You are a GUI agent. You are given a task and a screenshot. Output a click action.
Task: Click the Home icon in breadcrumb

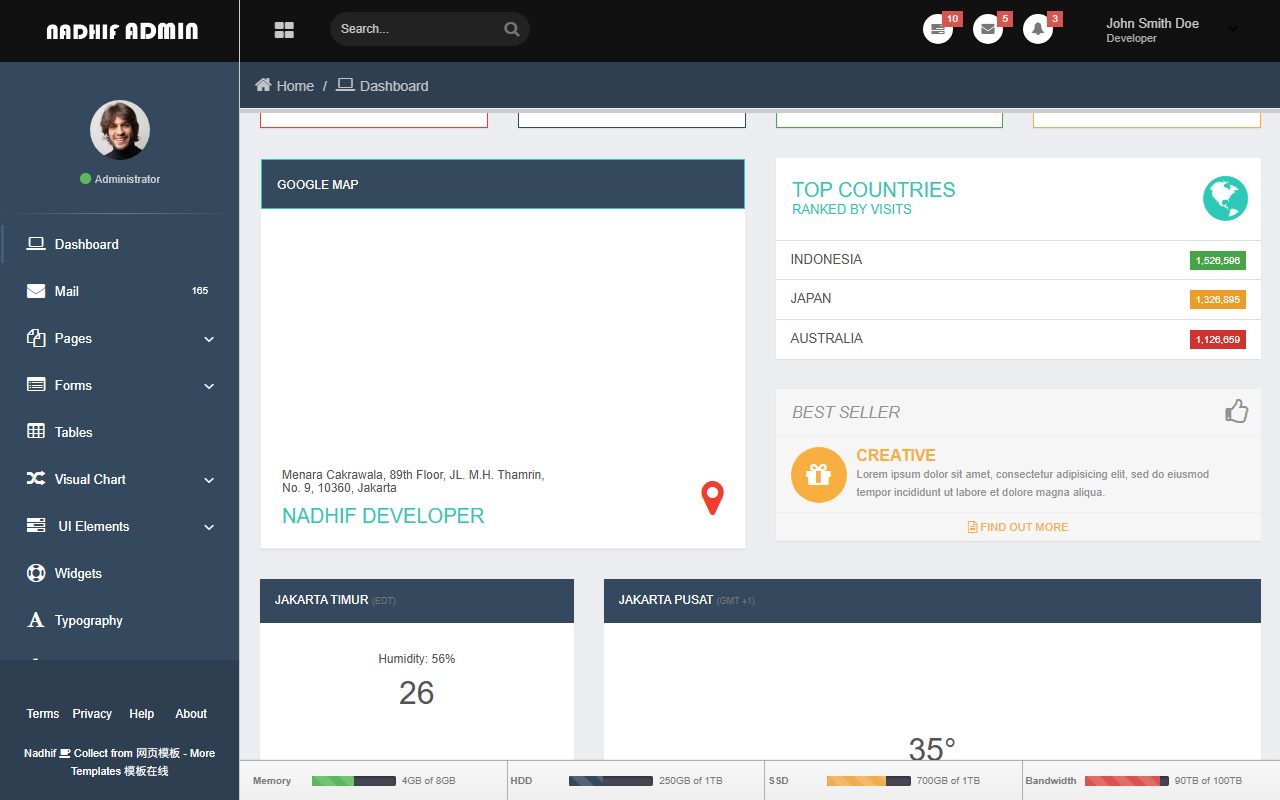pyautogui.click(x=263, y=85)
